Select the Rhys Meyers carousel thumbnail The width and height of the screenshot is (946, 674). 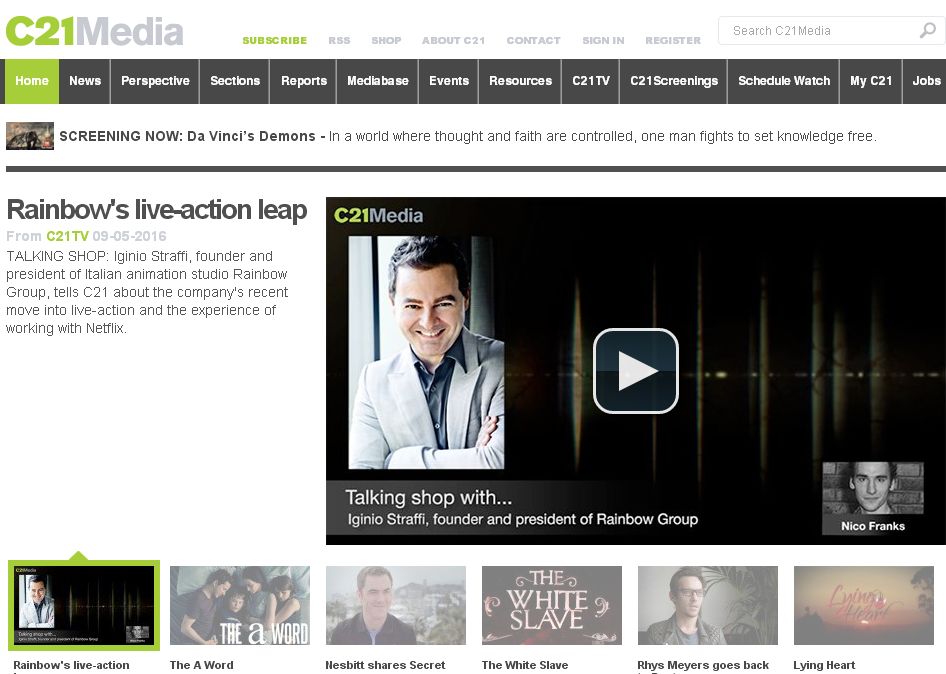(708, 605)
